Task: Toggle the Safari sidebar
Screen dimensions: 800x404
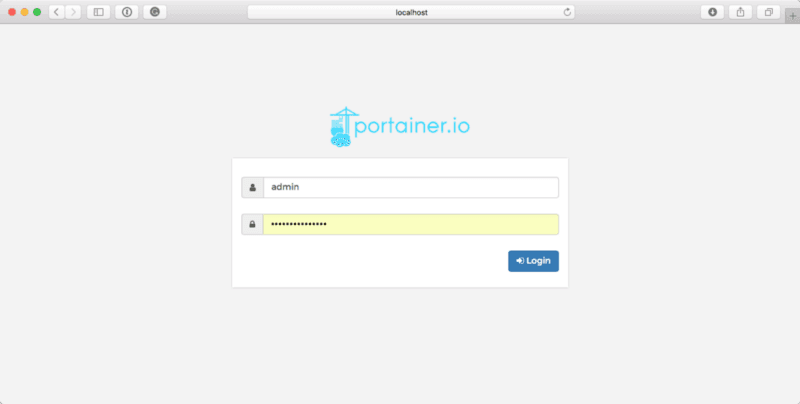Action: coord(98,12)
